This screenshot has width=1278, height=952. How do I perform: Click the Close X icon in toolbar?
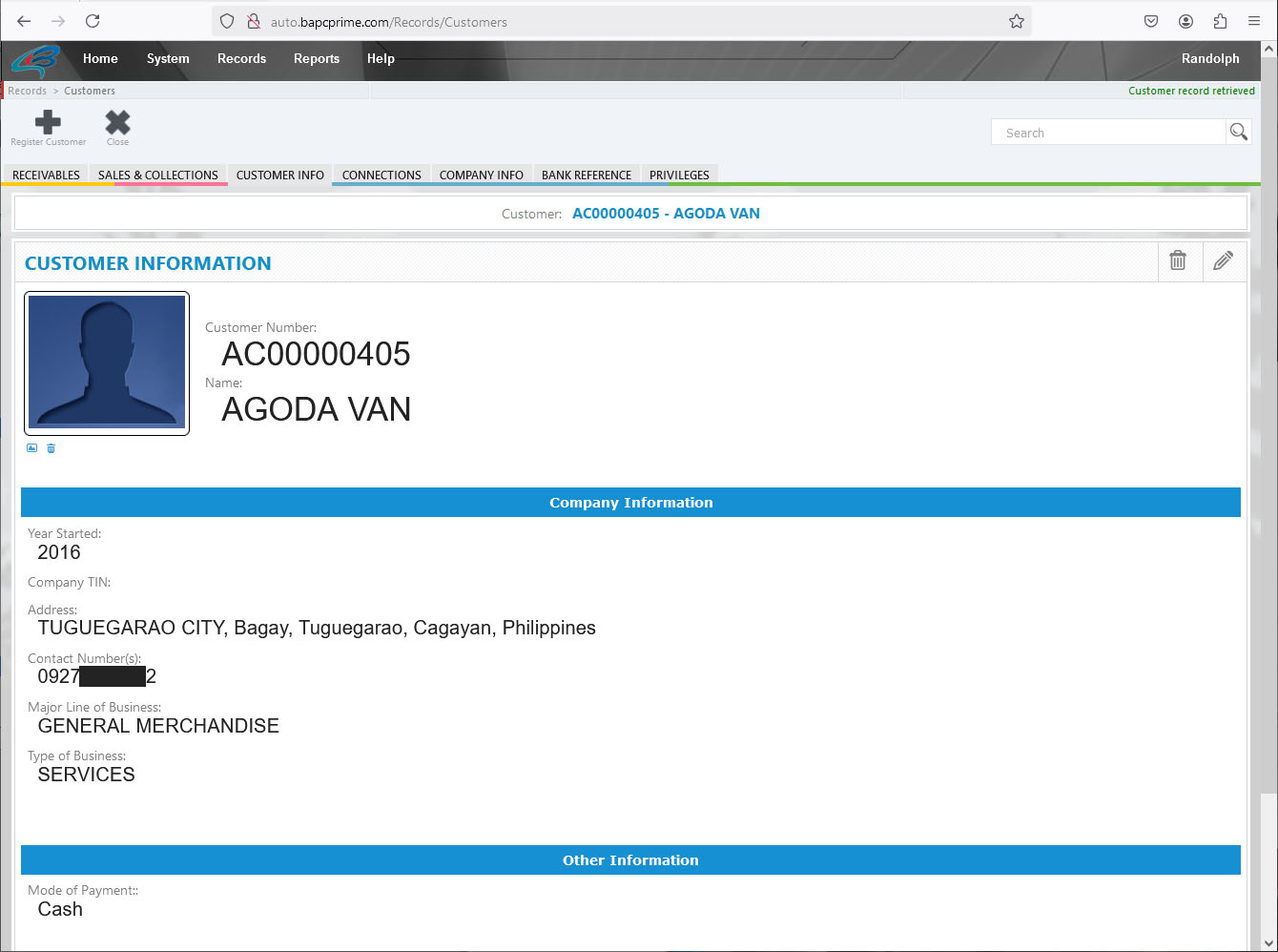click(117, 123)
